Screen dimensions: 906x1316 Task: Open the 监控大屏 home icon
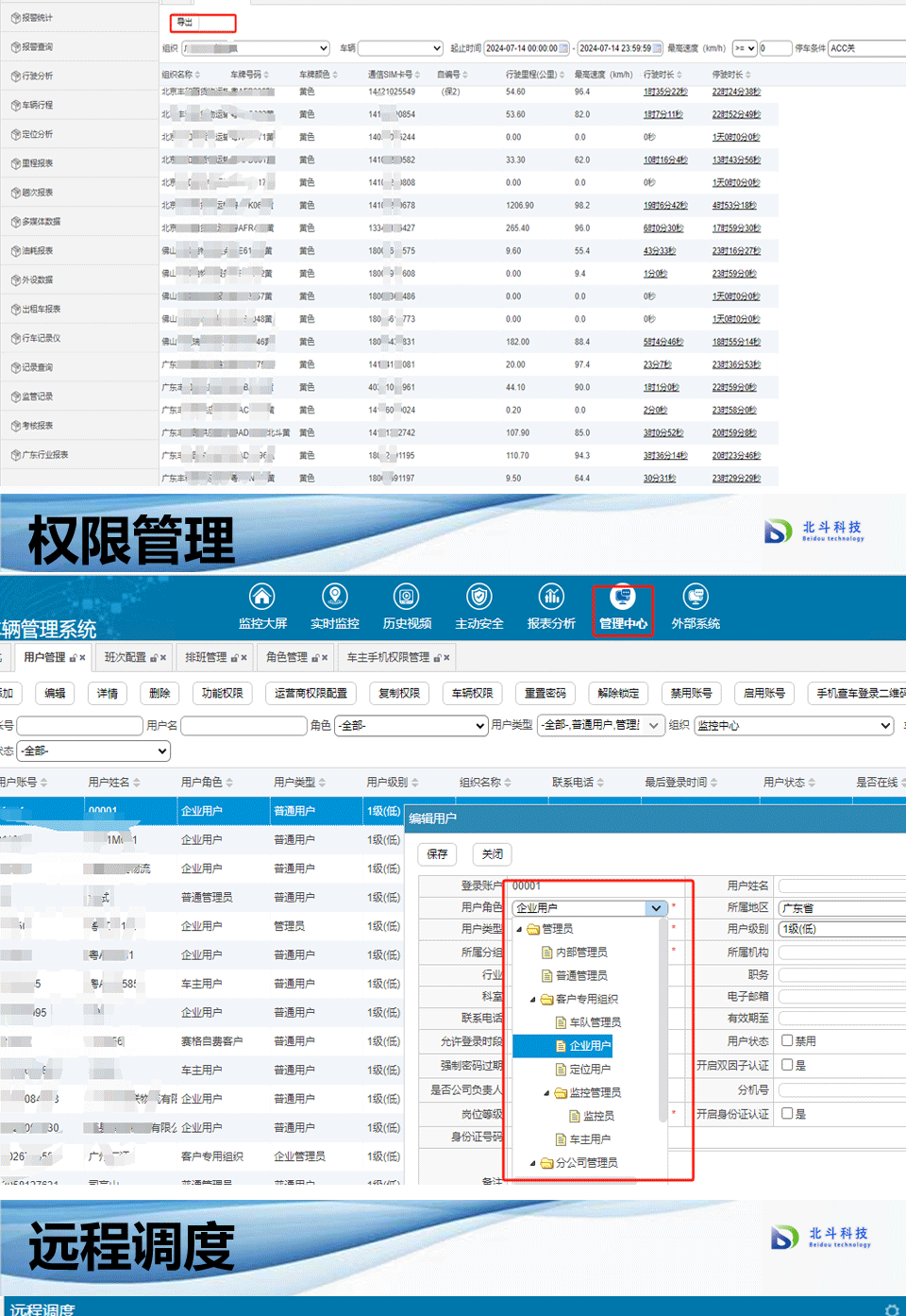click(261, 598)
